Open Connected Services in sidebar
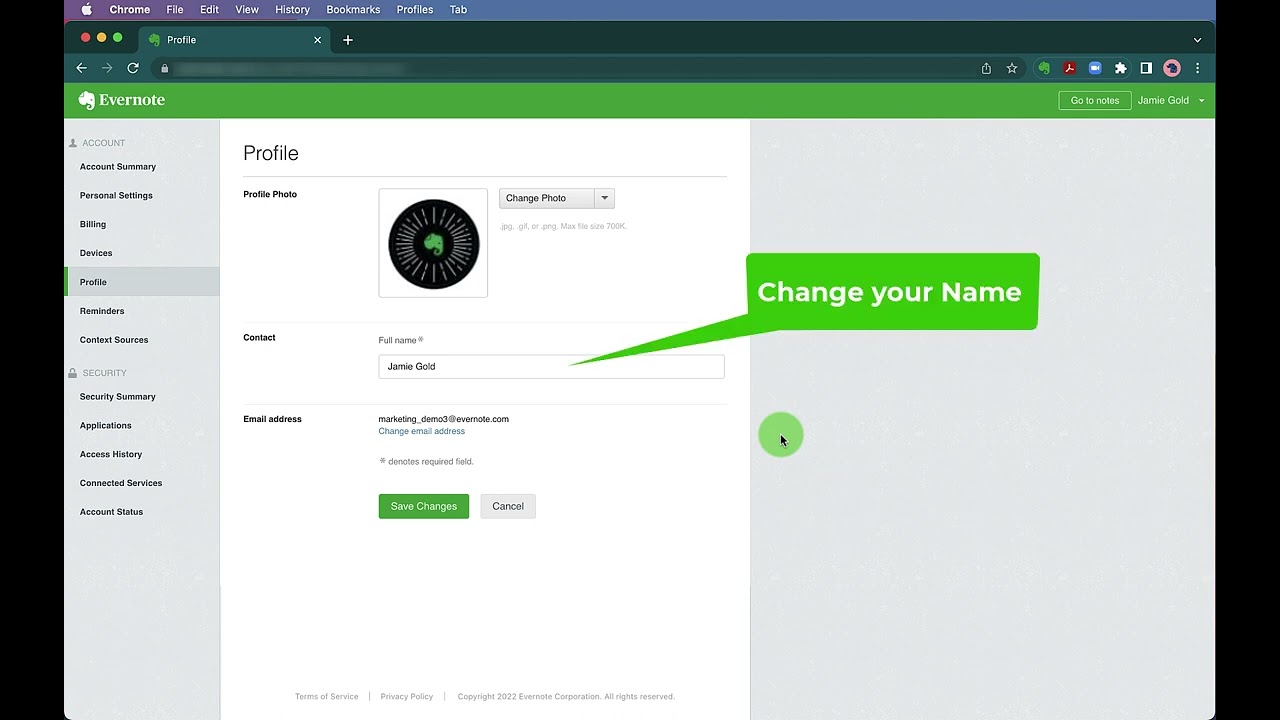The width and height of the screenshot is (1280, 720). pyautogui.click(x=121, y=483)
